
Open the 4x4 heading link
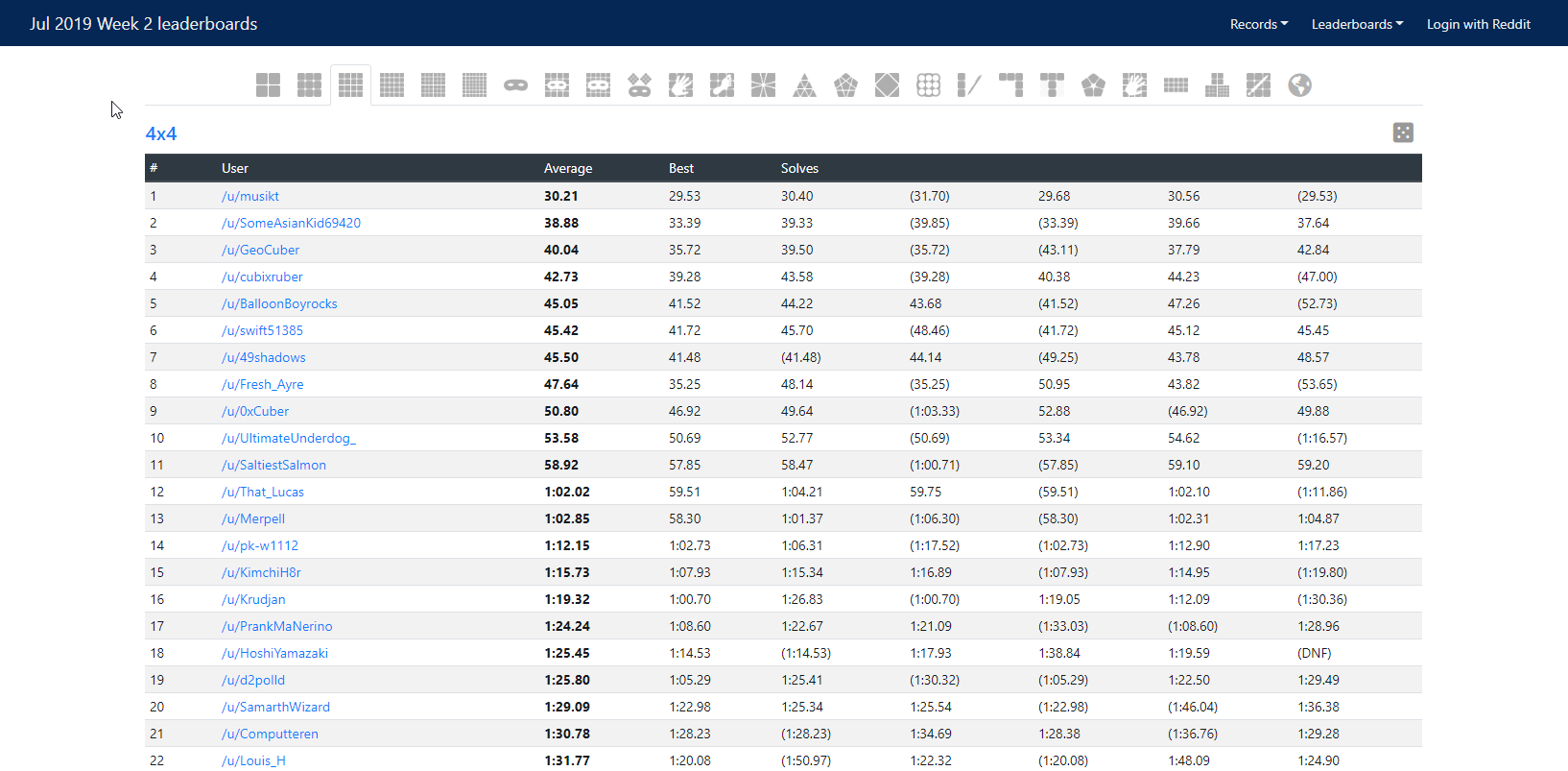[161, 133]
